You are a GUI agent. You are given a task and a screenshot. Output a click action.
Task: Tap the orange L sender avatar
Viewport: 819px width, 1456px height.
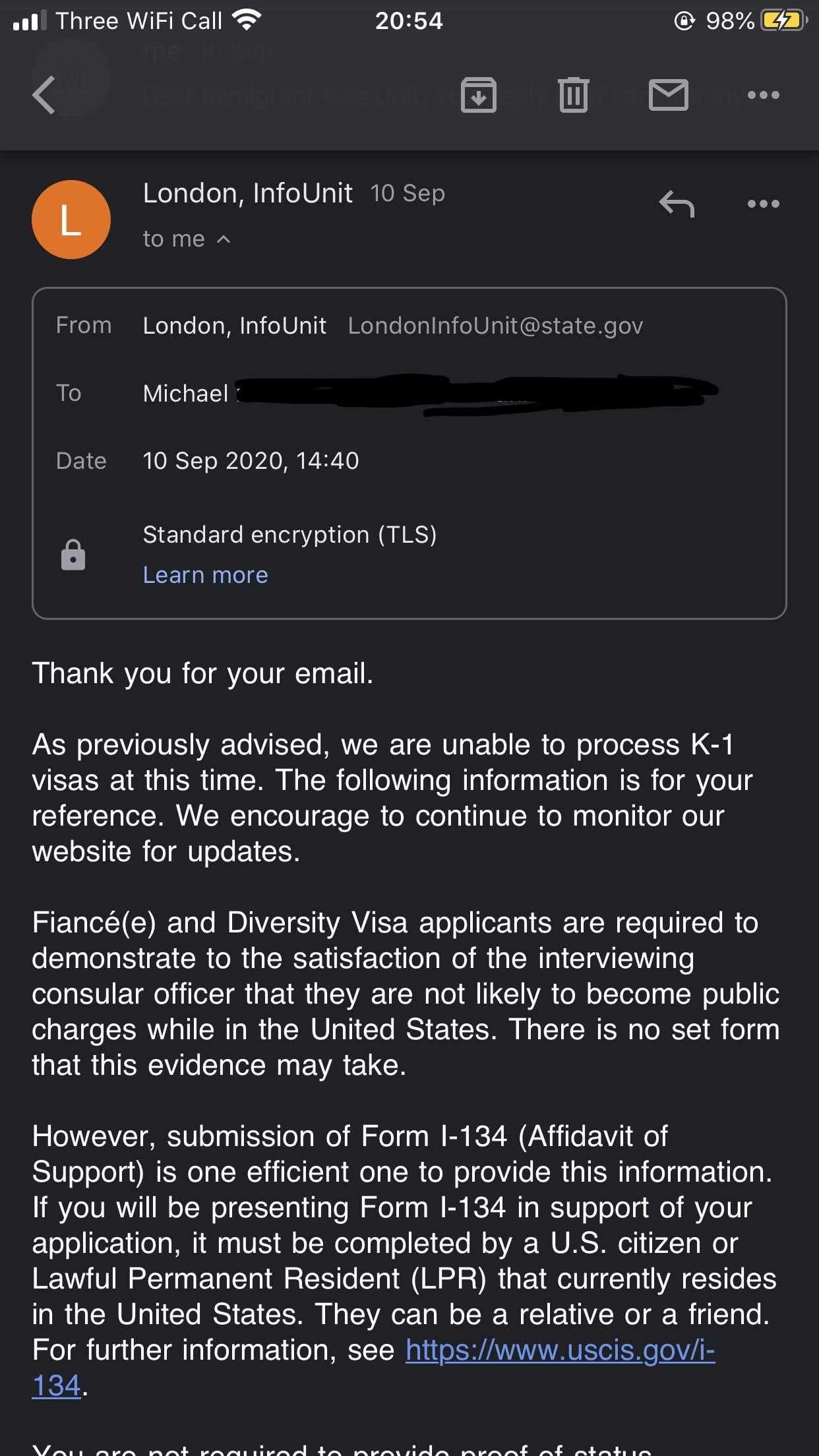[x=71, y=220]
